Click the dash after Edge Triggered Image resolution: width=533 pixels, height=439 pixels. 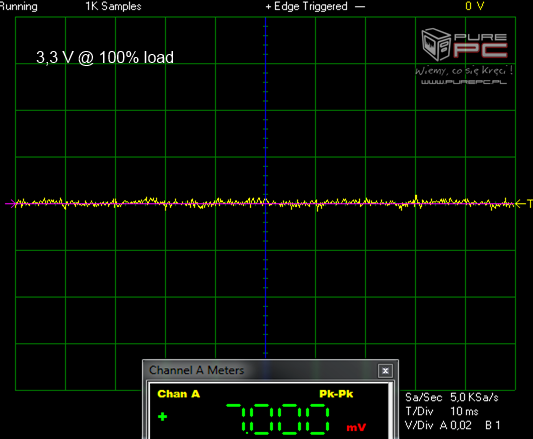[x=360, y=7]
